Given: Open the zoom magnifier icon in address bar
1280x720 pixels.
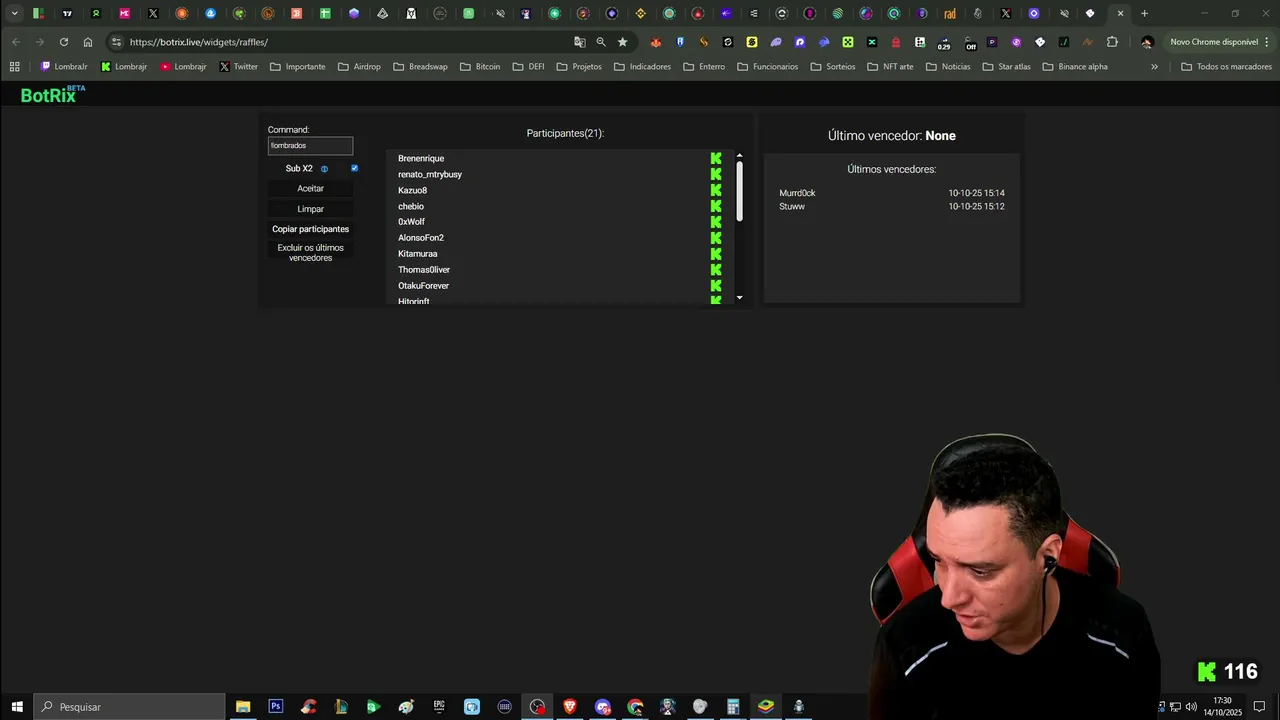Looking at the screenshot, I should click(601, 42).
